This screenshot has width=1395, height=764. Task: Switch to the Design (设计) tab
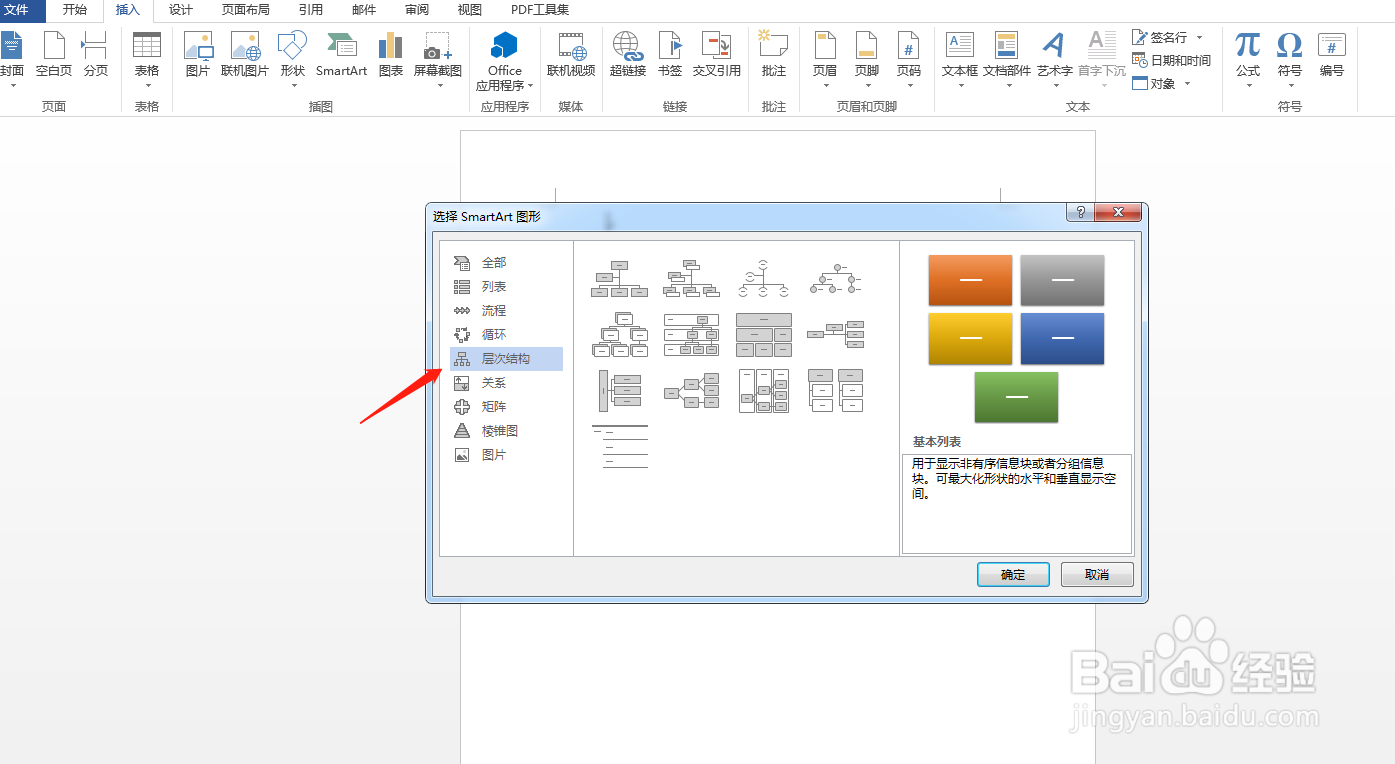click(181, 10)
